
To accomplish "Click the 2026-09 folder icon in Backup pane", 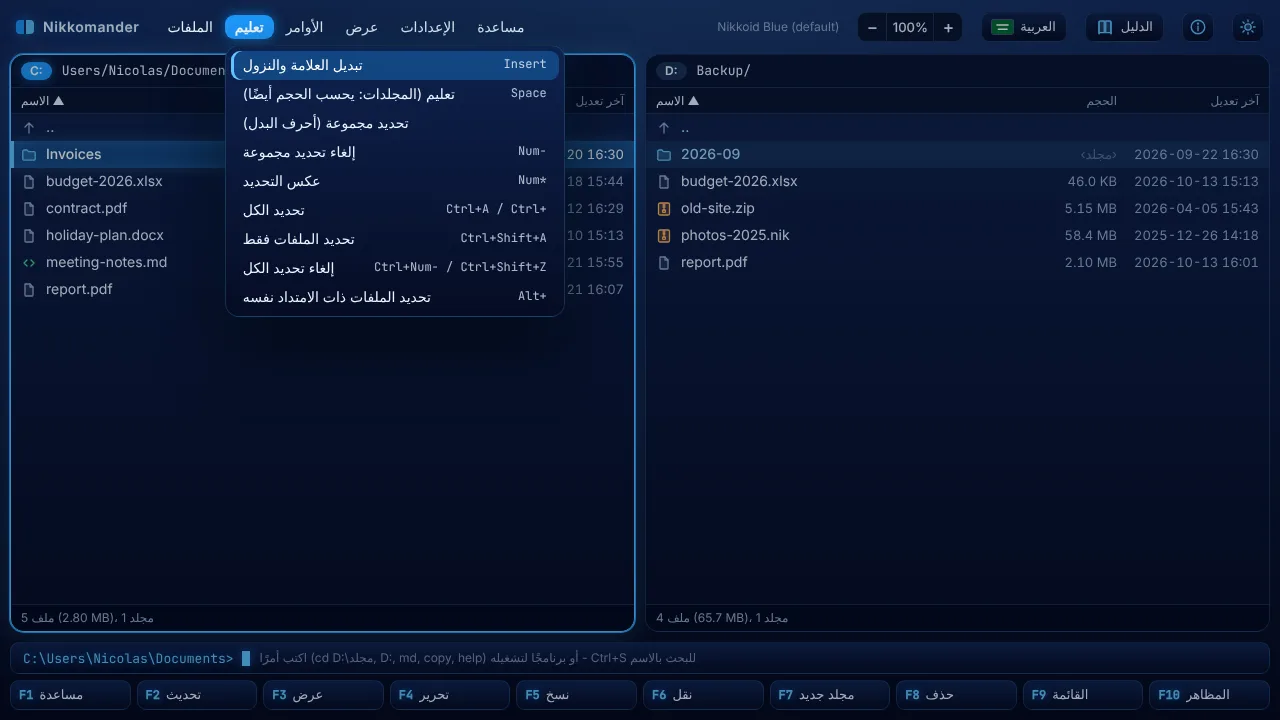I will tap(664, 155).
